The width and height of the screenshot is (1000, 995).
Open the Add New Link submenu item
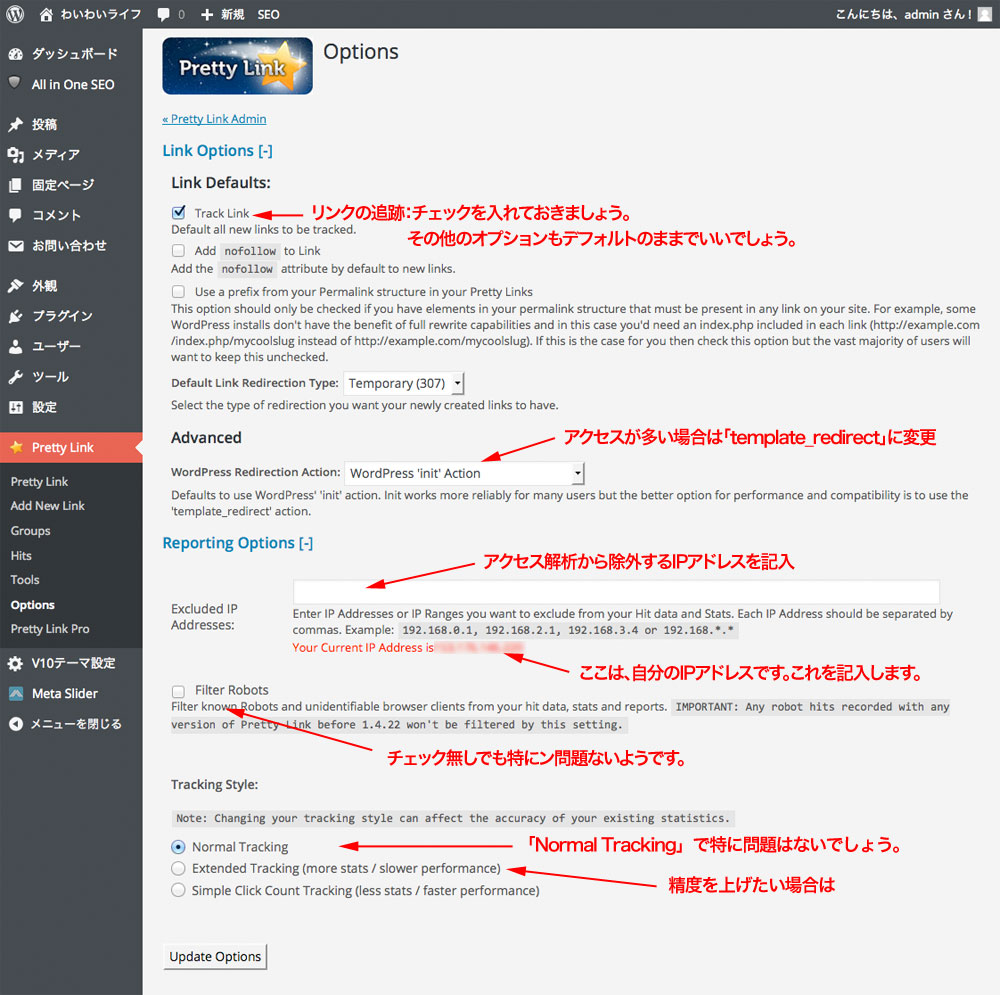pos(48,506)
